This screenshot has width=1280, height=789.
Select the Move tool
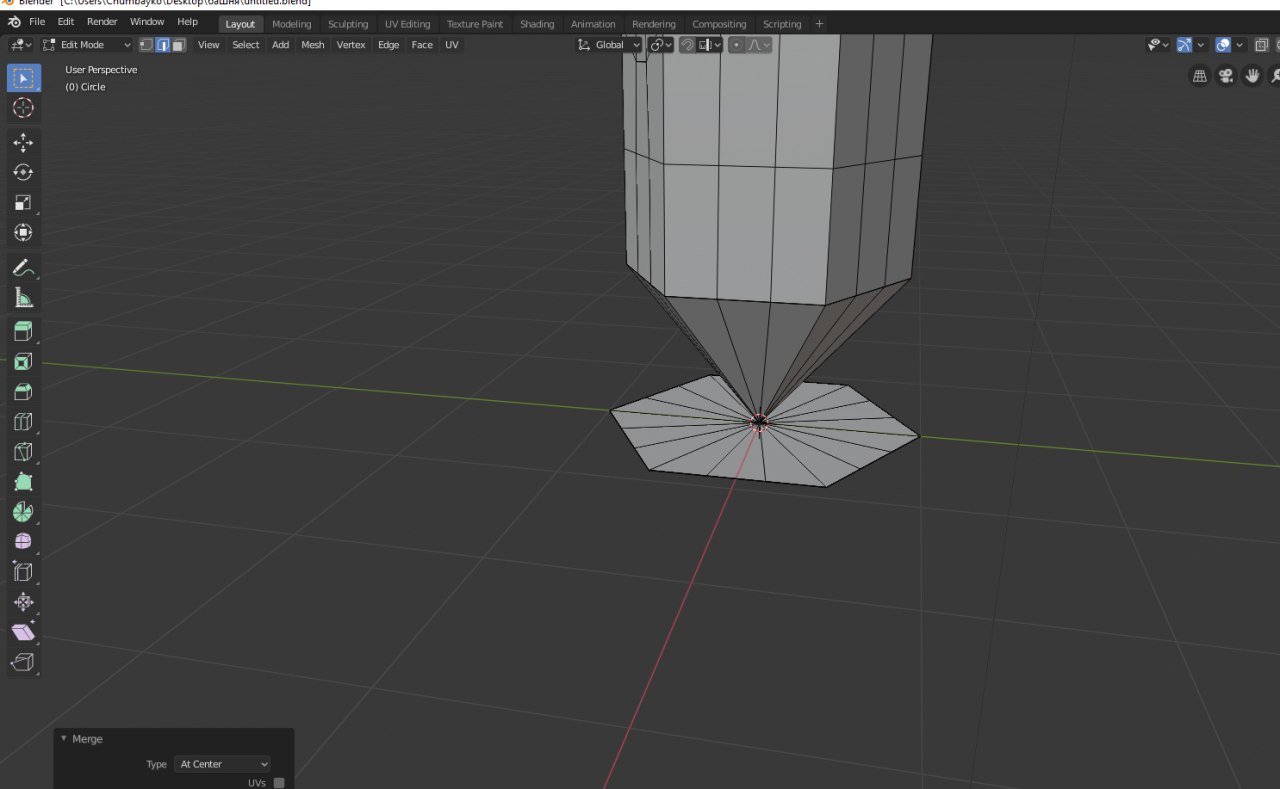(23, 143)
